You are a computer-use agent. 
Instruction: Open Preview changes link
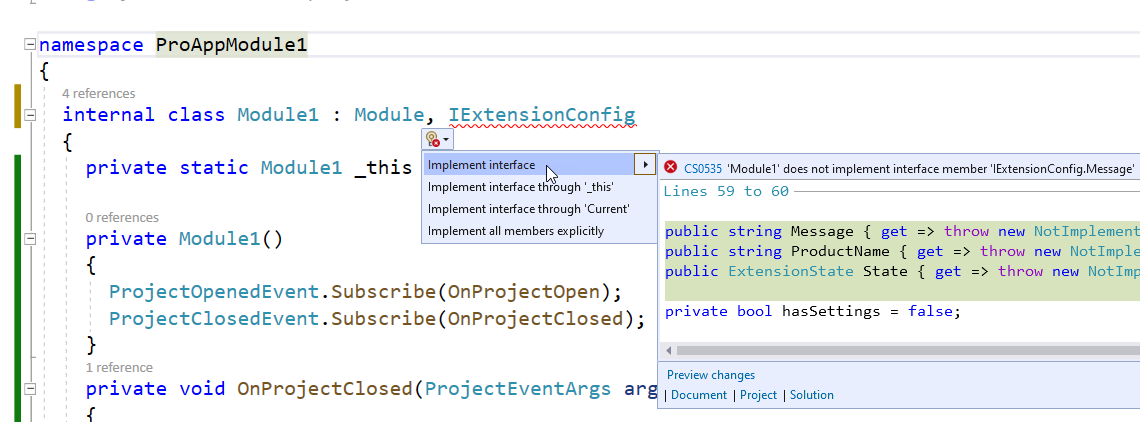pos(710,375)
